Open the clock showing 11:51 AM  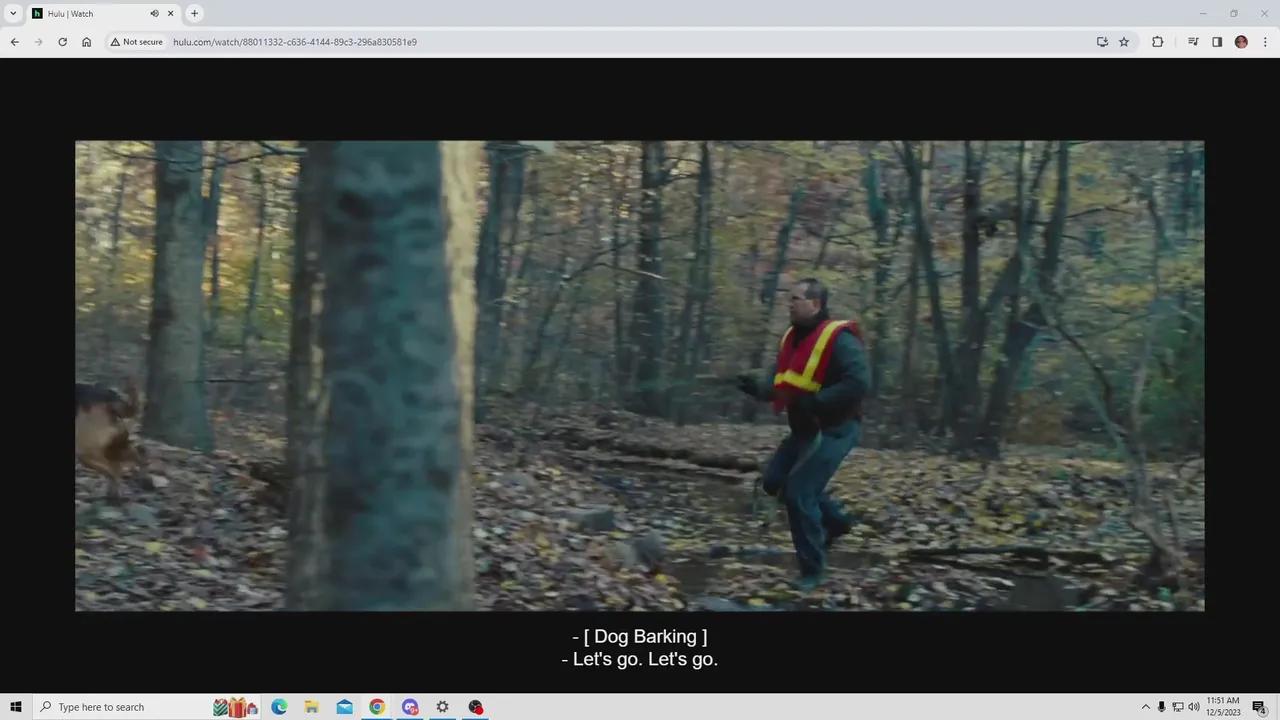[1224, 707]
